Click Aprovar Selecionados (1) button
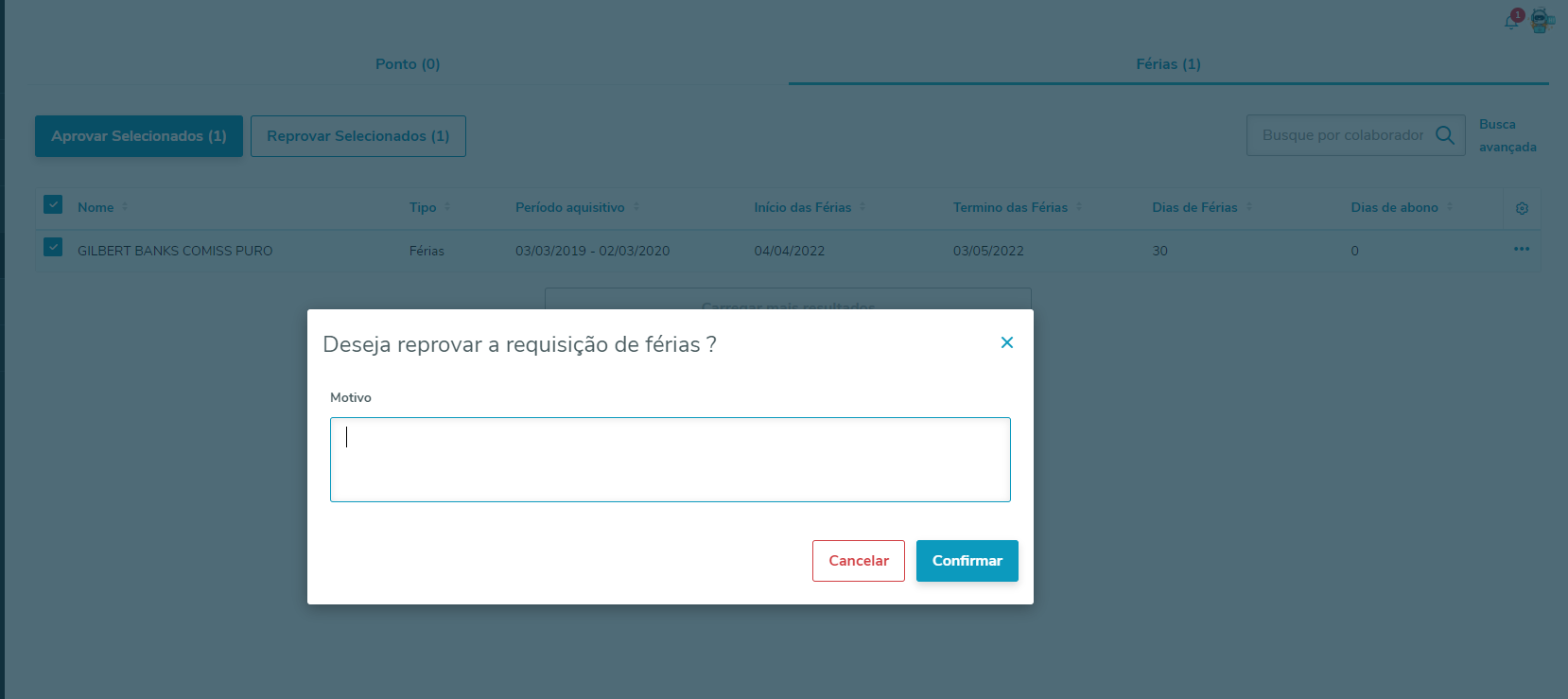The height and width of the screenshot is (699, 1568). tap(139, 136)
